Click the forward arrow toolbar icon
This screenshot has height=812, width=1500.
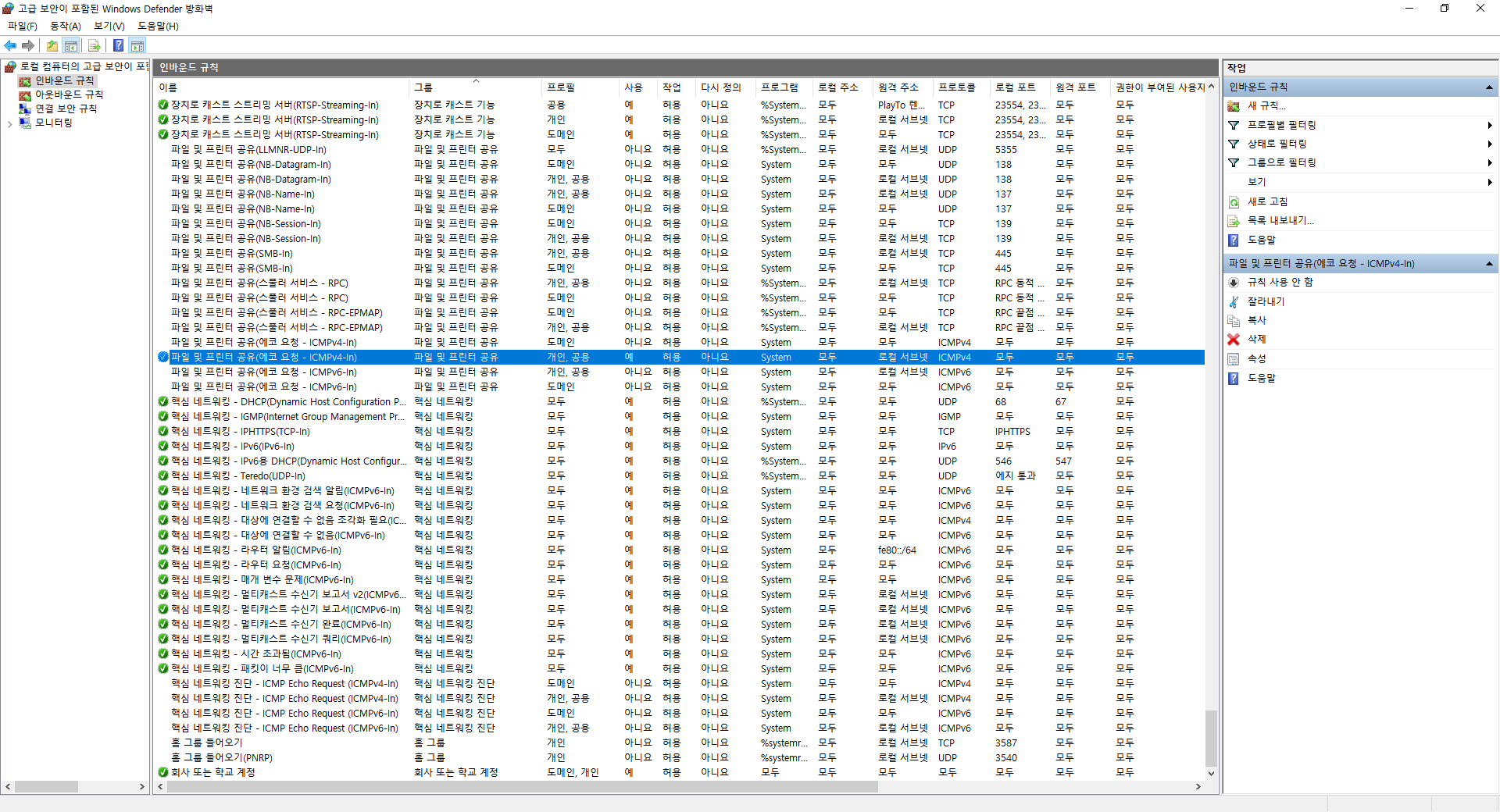[x=28, y=45]
